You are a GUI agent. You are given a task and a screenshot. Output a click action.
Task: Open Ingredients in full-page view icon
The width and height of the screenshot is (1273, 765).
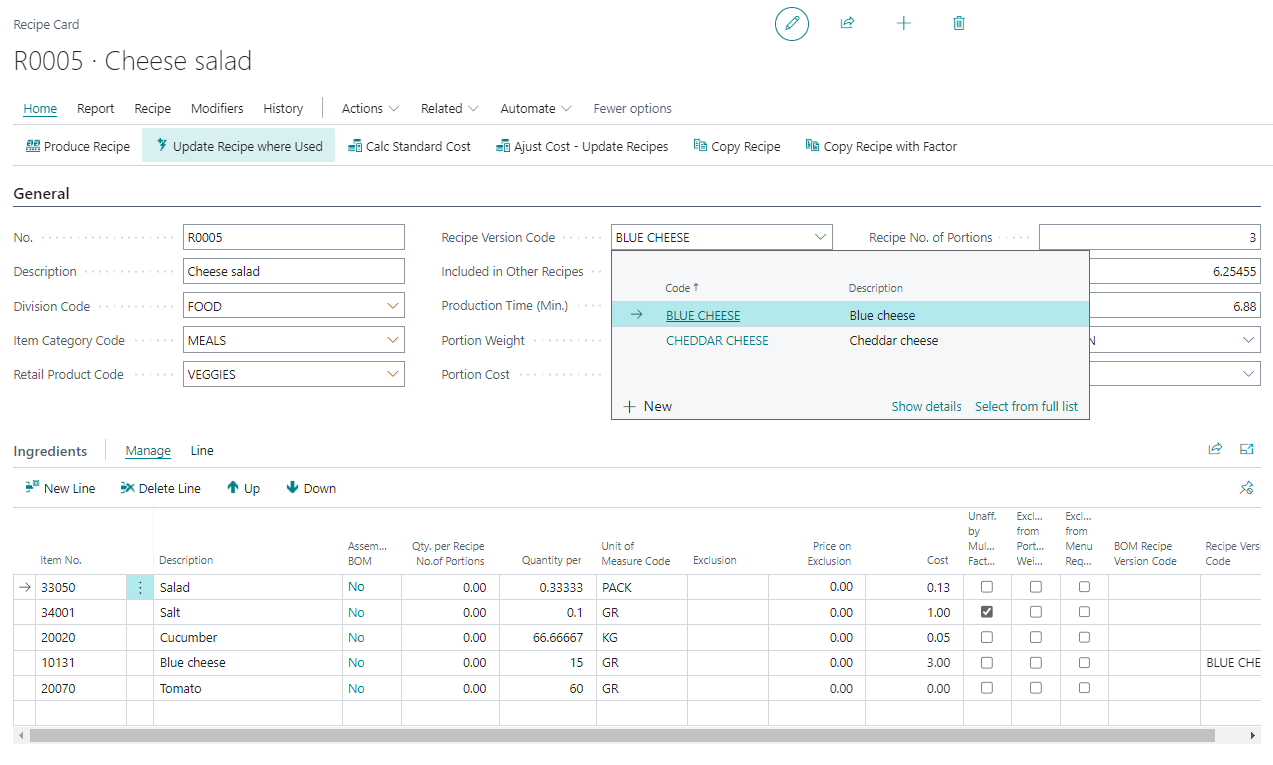point(1247,450)
